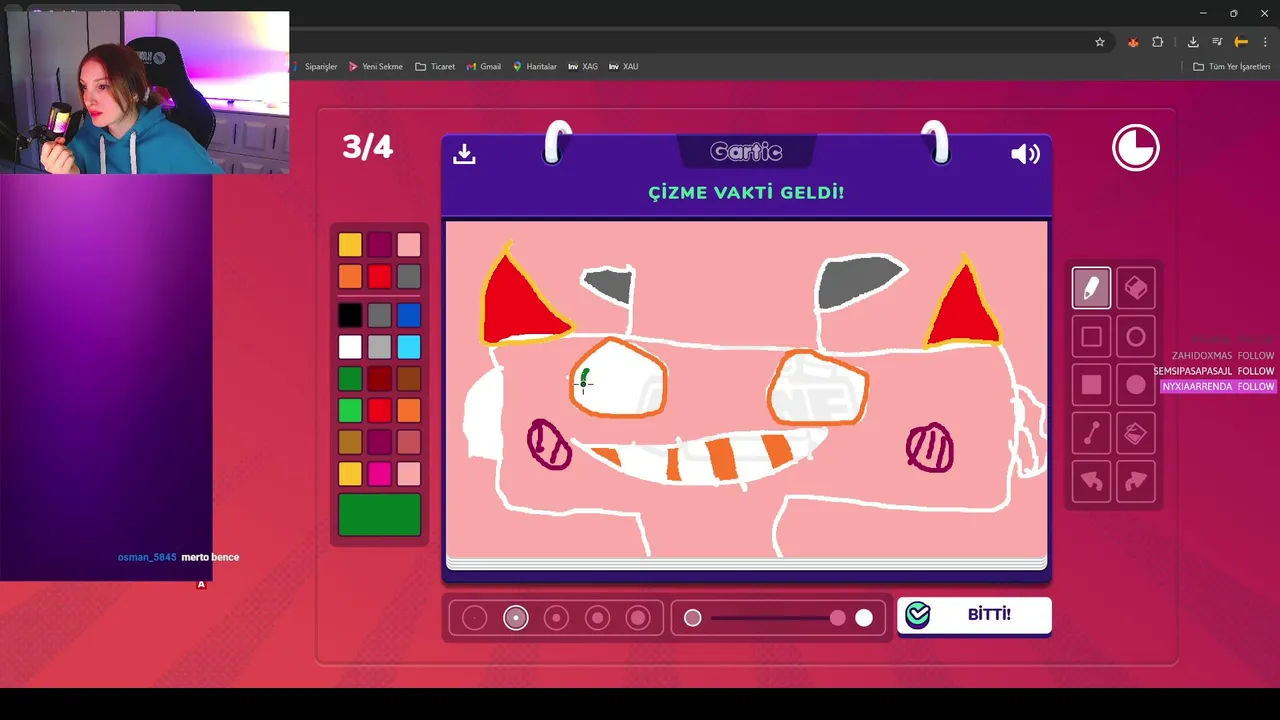This screenshot has width=1280, height=720.
Task: Choose the filled ellipse shape tool
Action: 1136,385
